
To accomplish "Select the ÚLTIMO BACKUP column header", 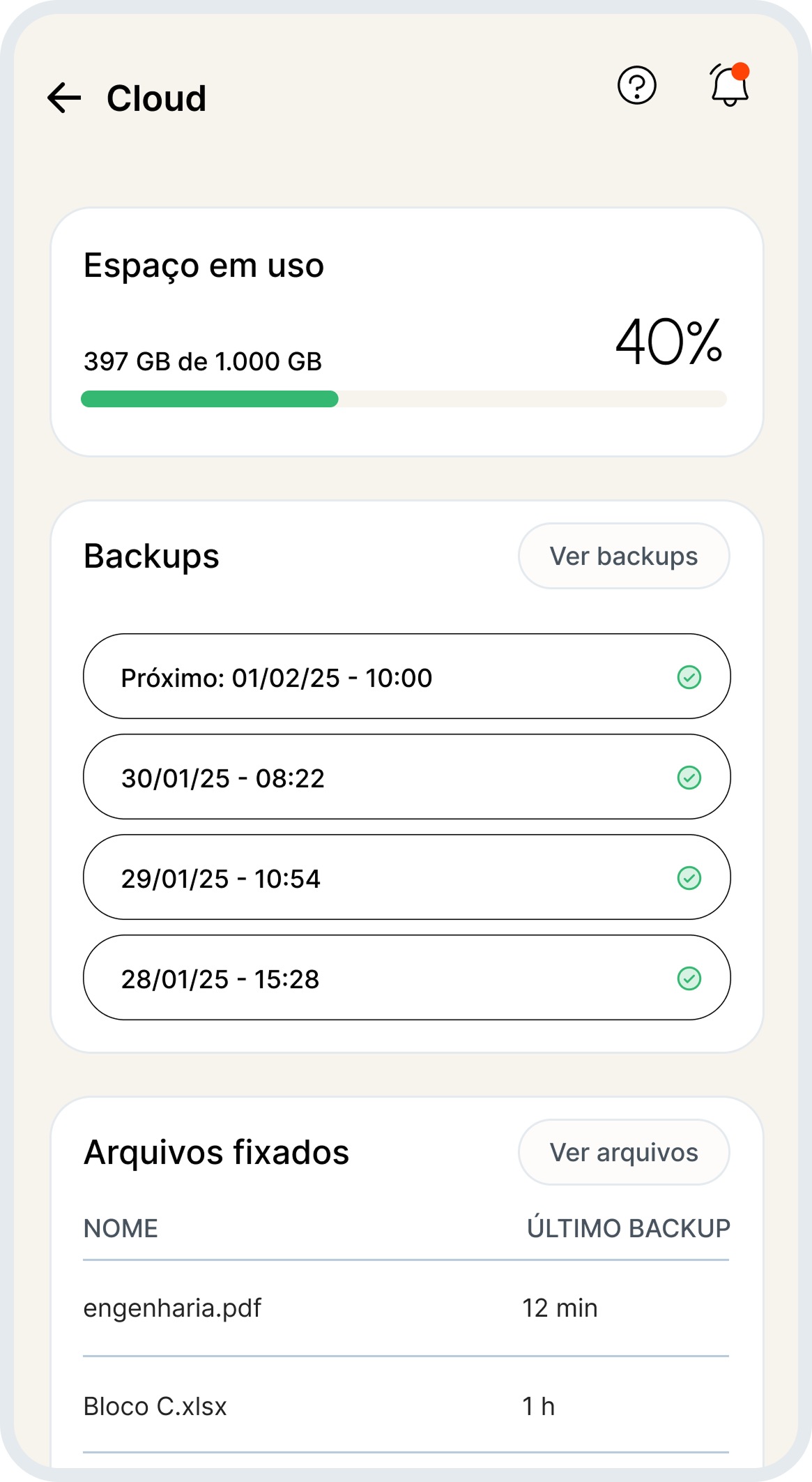I will pyautogui.click(x=627, y=1228).
